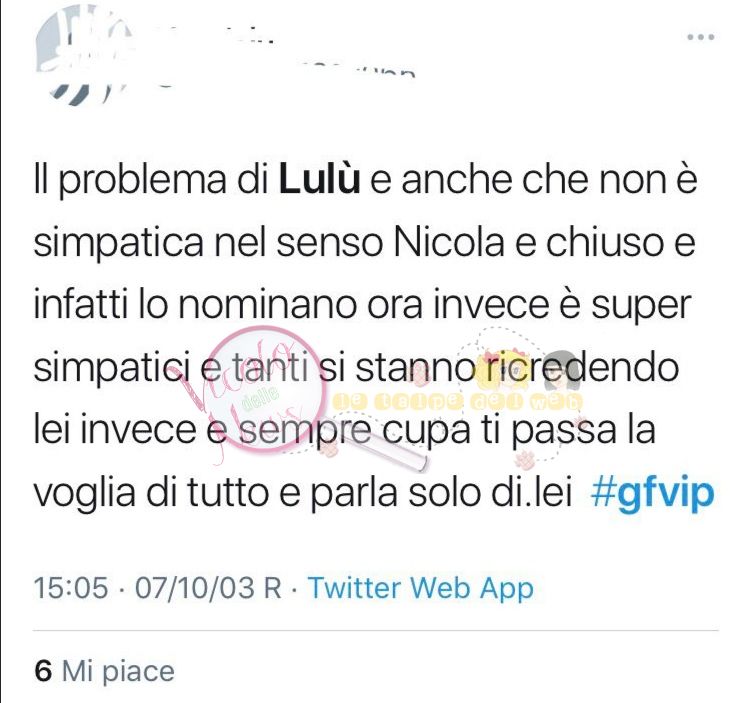This screenshot has height=703, width=750.
Task: Click the word Nicola in the tweet
Action: click(449, 242)
